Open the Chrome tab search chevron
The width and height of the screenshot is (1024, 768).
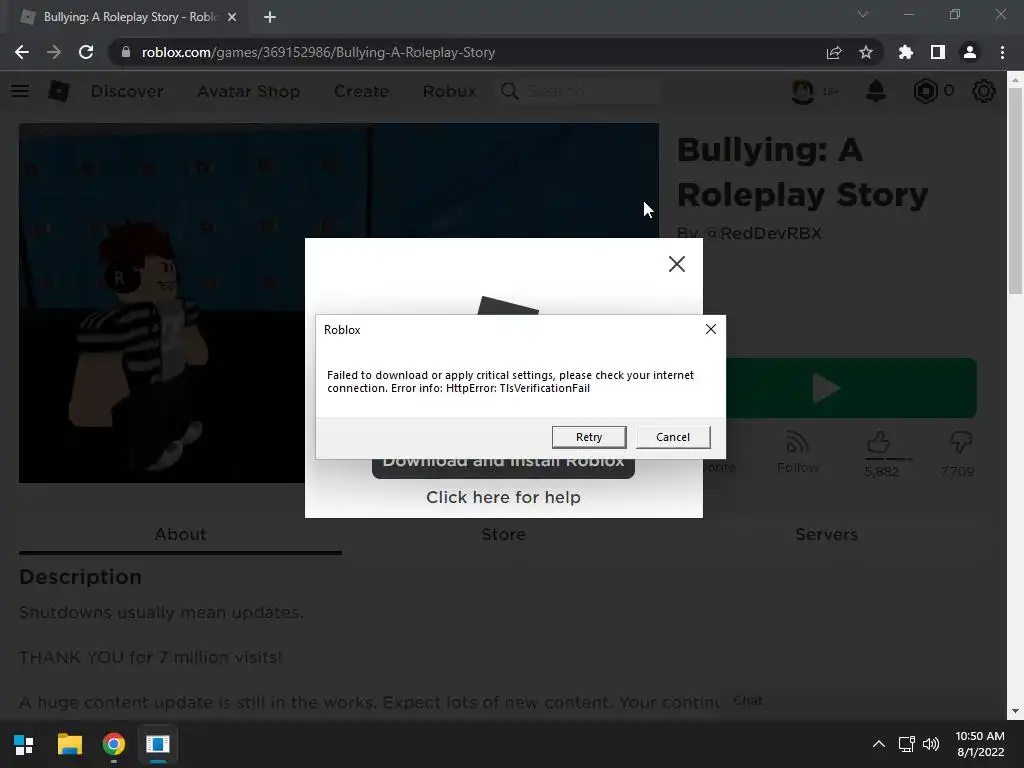point(863,14)
